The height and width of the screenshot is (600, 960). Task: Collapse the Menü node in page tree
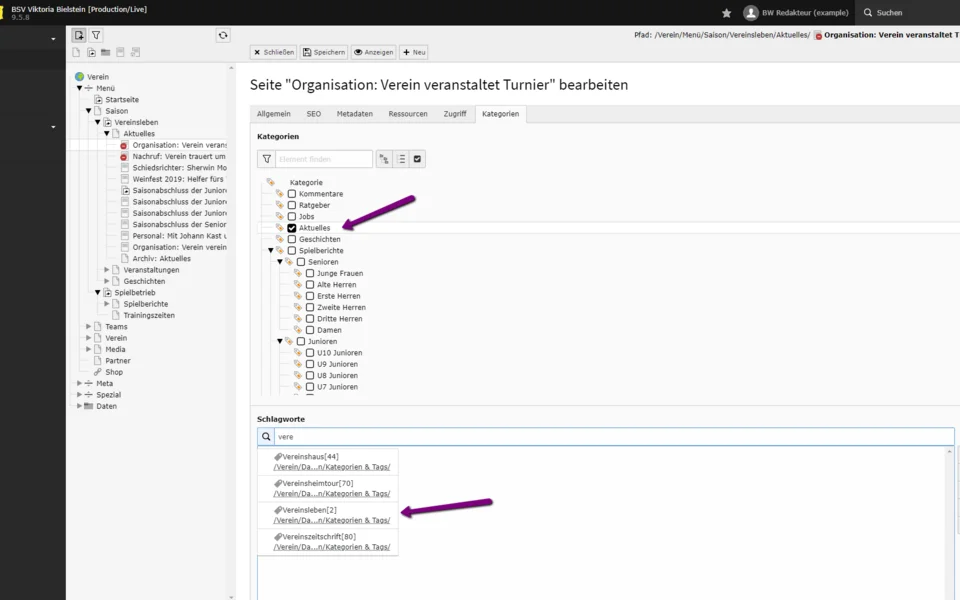pos(80,88)
